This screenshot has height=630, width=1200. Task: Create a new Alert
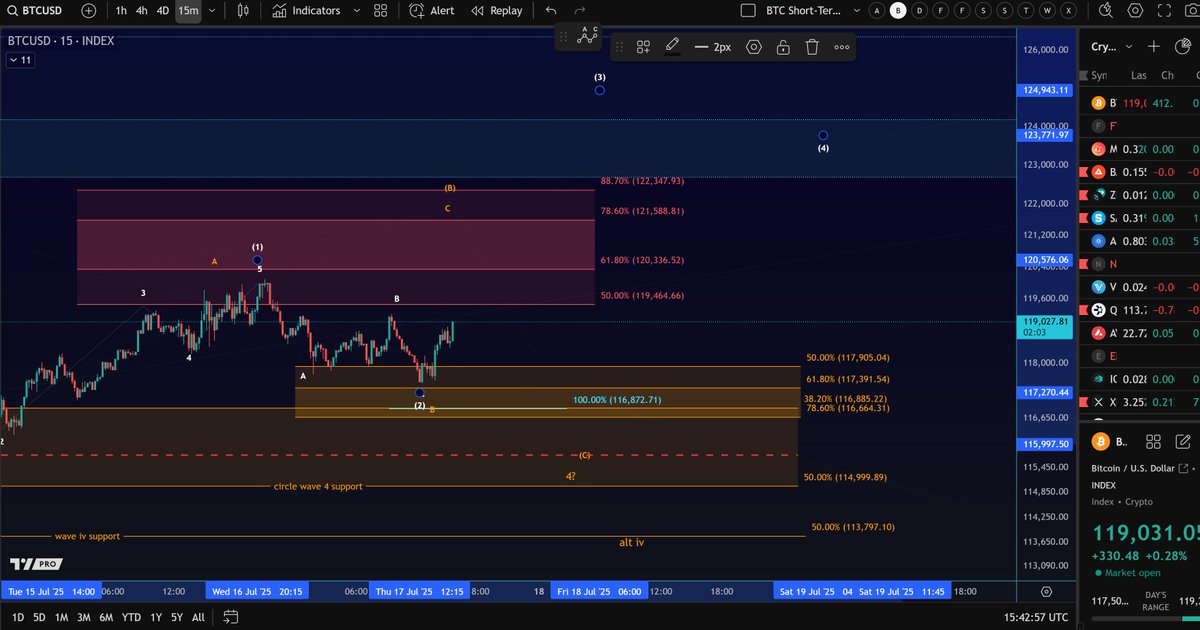pos(433,10)
